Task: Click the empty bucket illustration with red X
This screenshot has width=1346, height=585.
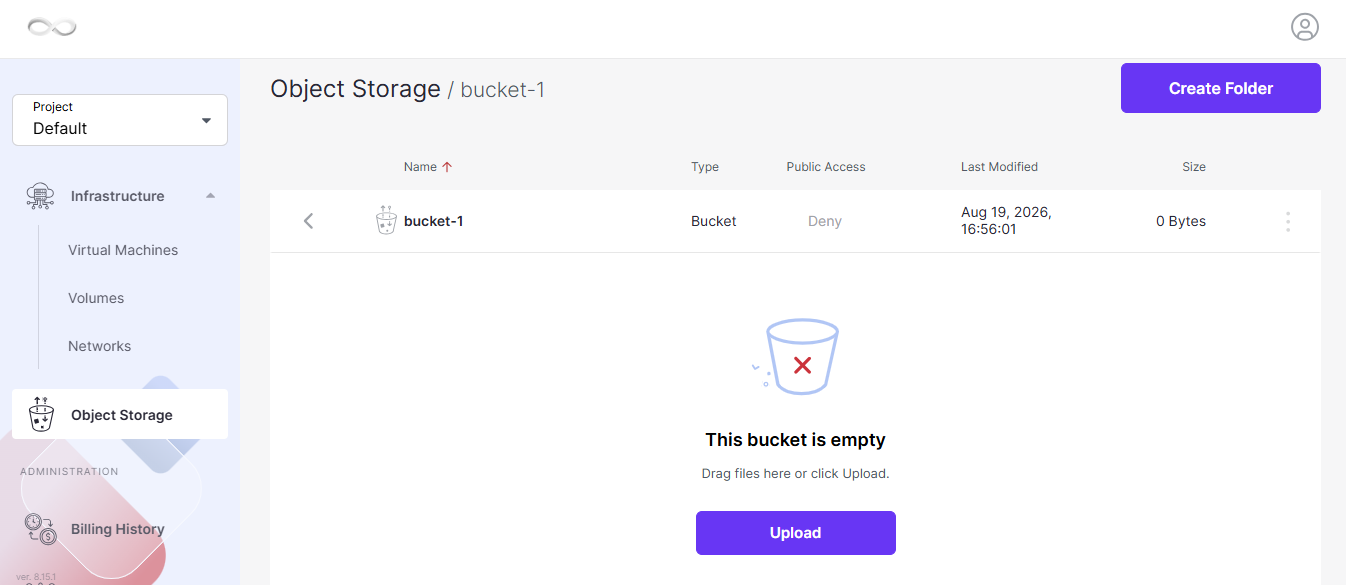Action: click(x=796, y=357)
